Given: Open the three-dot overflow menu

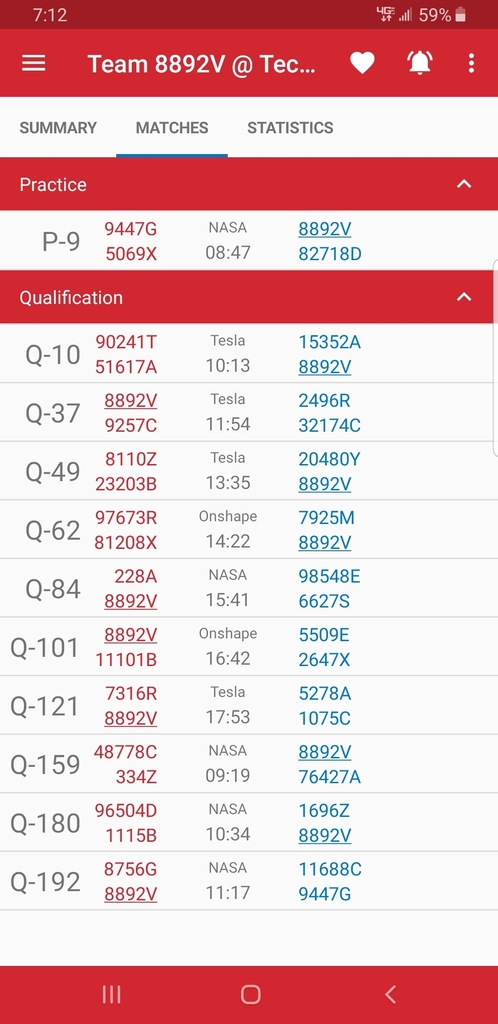Looking at the screenshot, I should (471, 63).
